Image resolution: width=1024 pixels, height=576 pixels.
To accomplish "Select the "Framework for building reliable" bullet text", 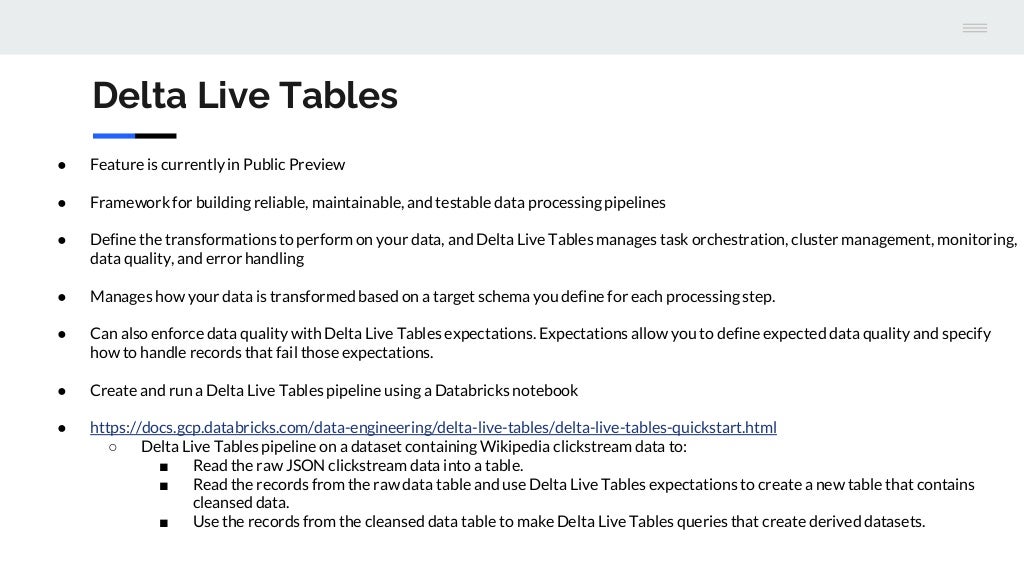I will [x=377, y=202].
